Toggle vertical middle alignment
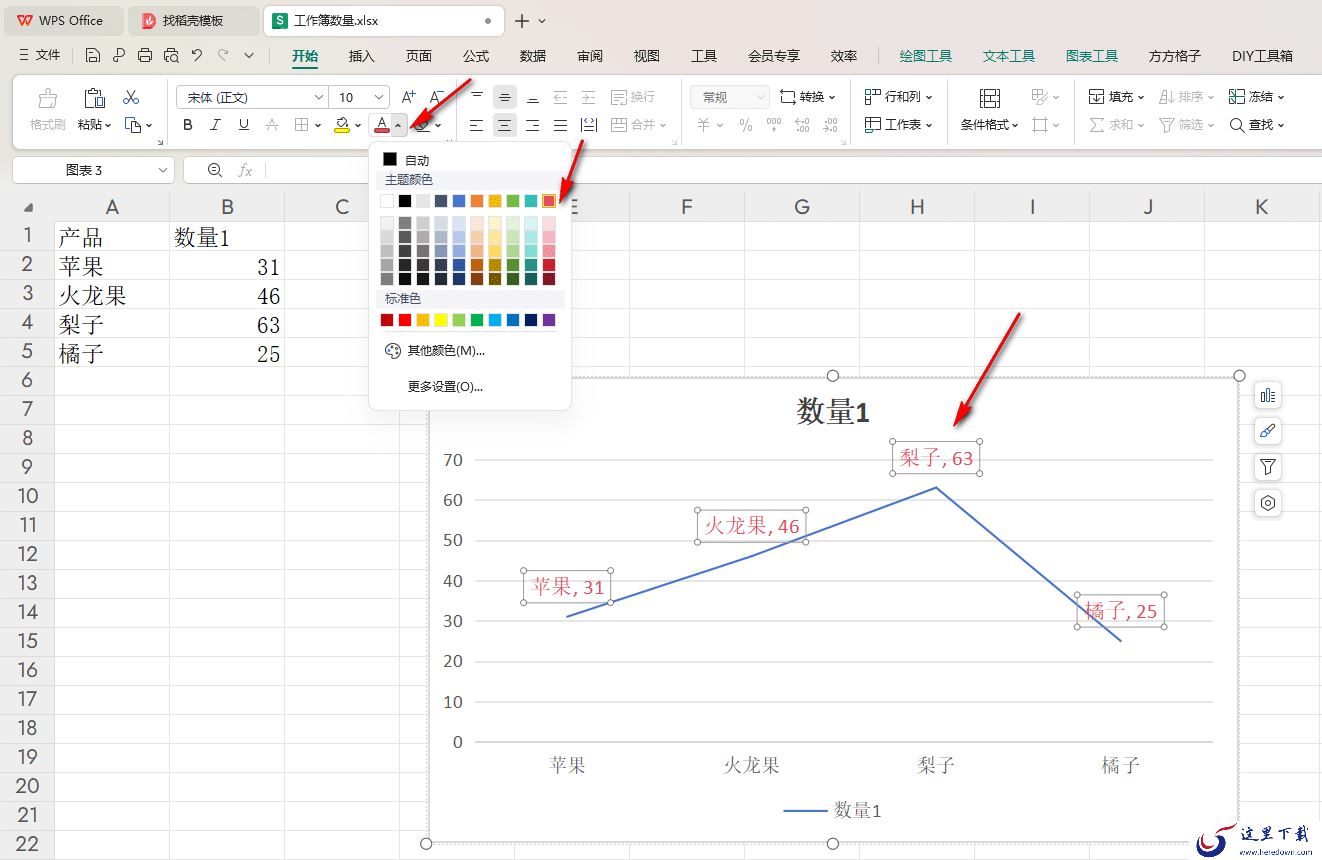The width and height of the screenshot is (1322, 860). [x=505, y=97]
